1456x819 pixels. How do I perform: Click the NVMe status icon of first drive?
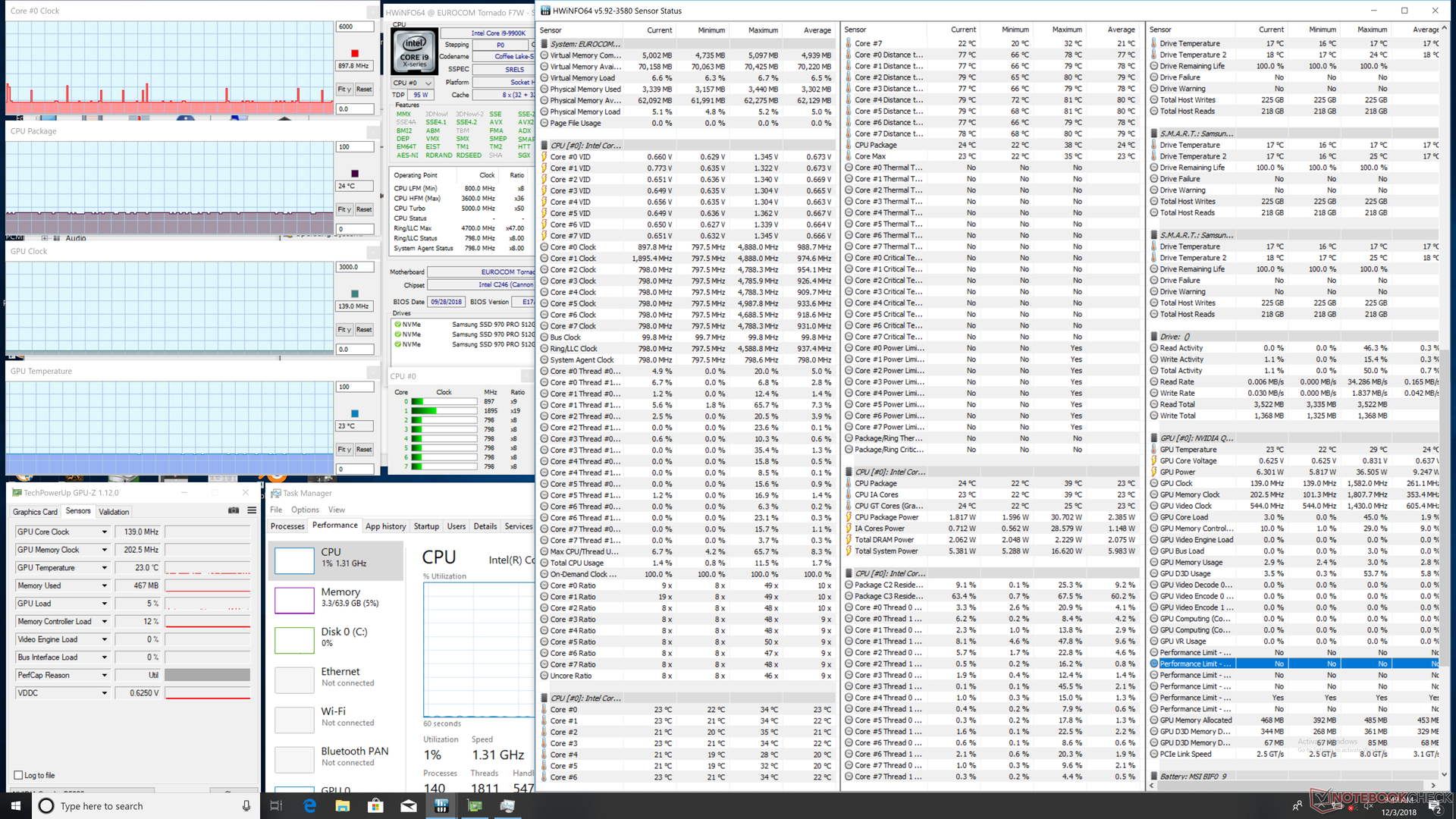tap(397, 325)
